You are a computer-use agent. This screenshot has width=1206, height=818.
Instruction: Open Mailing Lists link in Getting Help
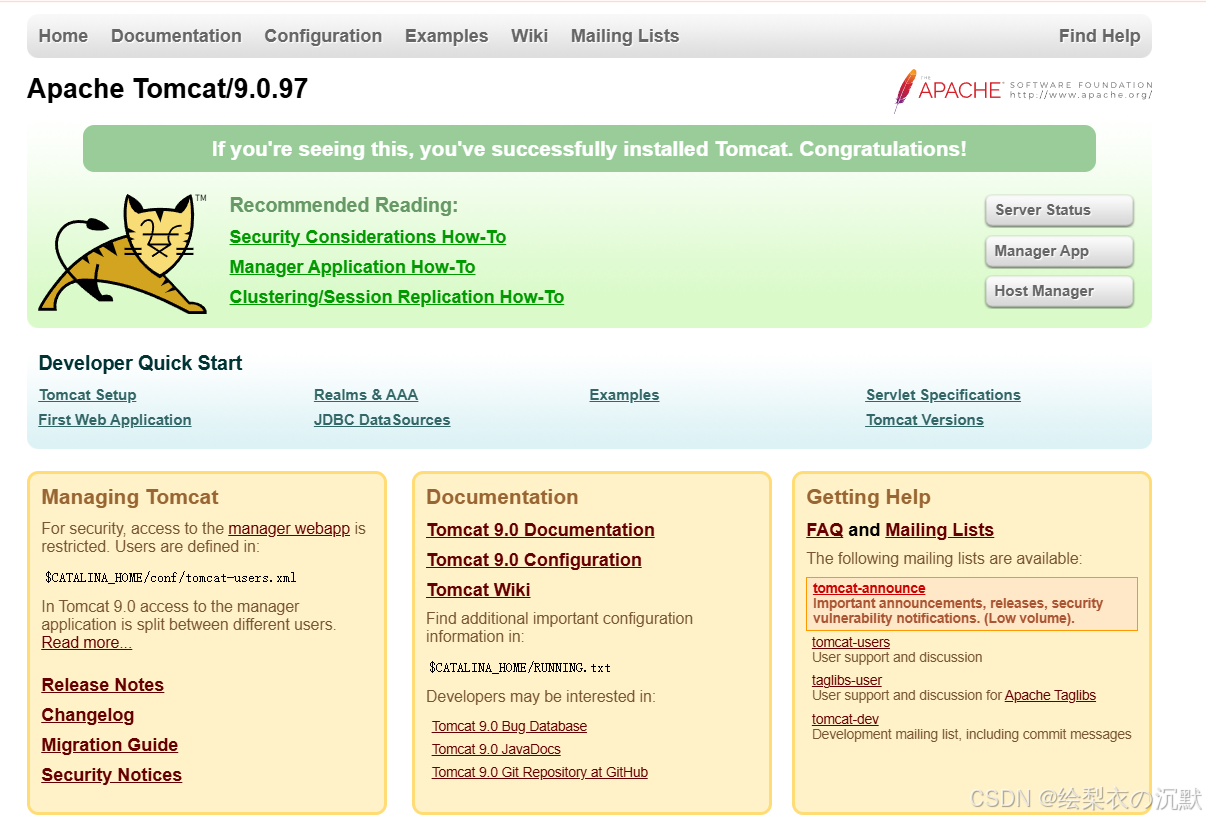coord(939,530)
